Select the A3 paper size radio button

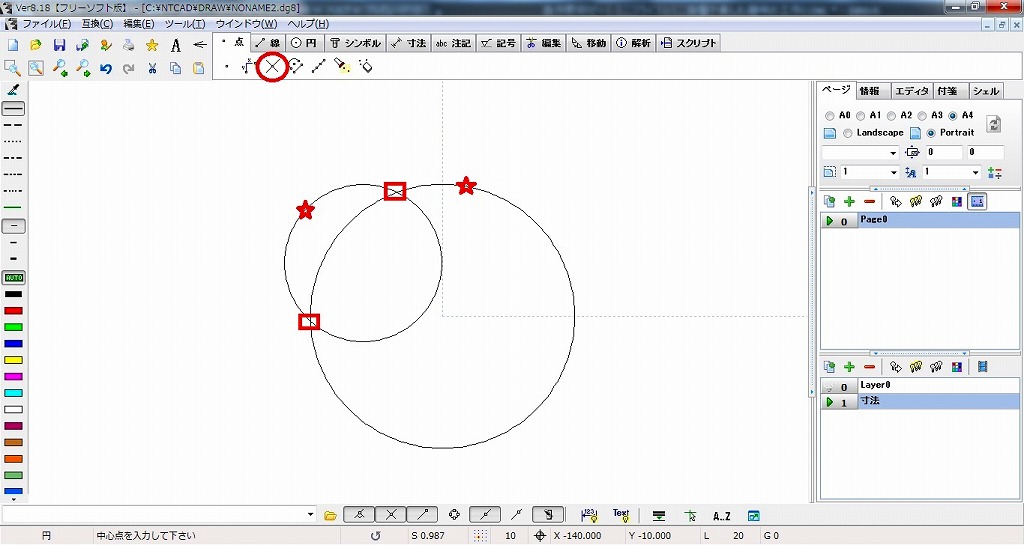[921, 116]
